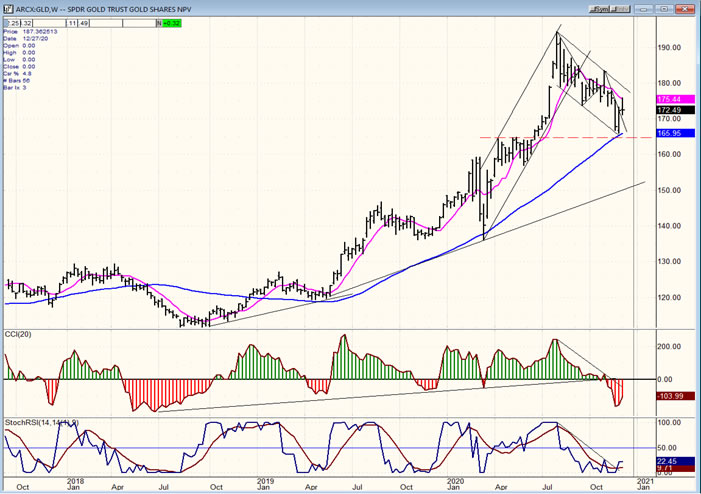The height and width of the screenshot is (494, 701).
Task: Click the black 172.49 last price tag
Action: (670, 110)
